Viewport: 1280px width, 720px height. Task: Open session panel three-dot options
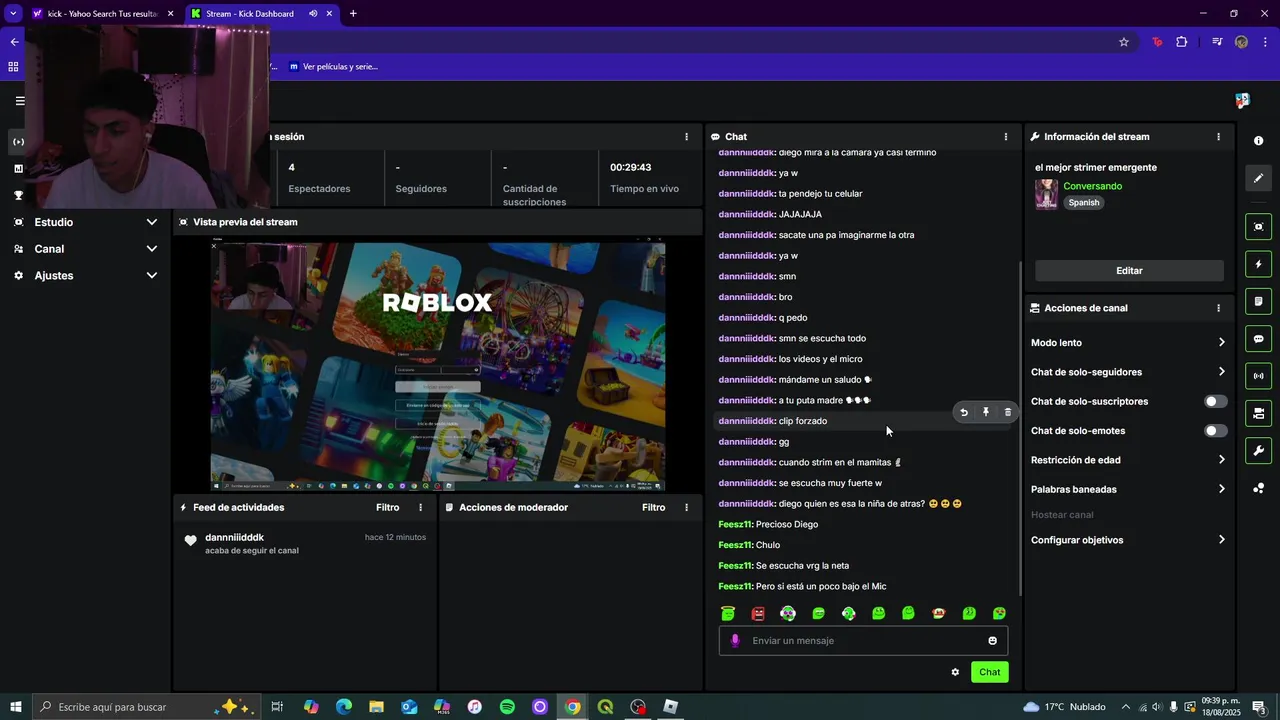pyautogui.click(x=686, y=137)
